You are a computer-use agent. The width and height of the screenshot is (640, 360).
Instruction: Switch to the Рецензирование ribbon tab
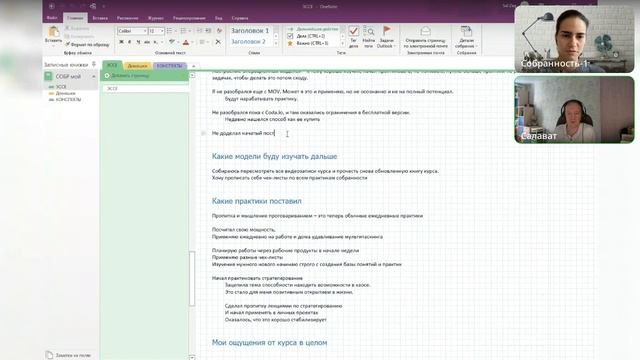pyautogui.click(x=189, y=18)
